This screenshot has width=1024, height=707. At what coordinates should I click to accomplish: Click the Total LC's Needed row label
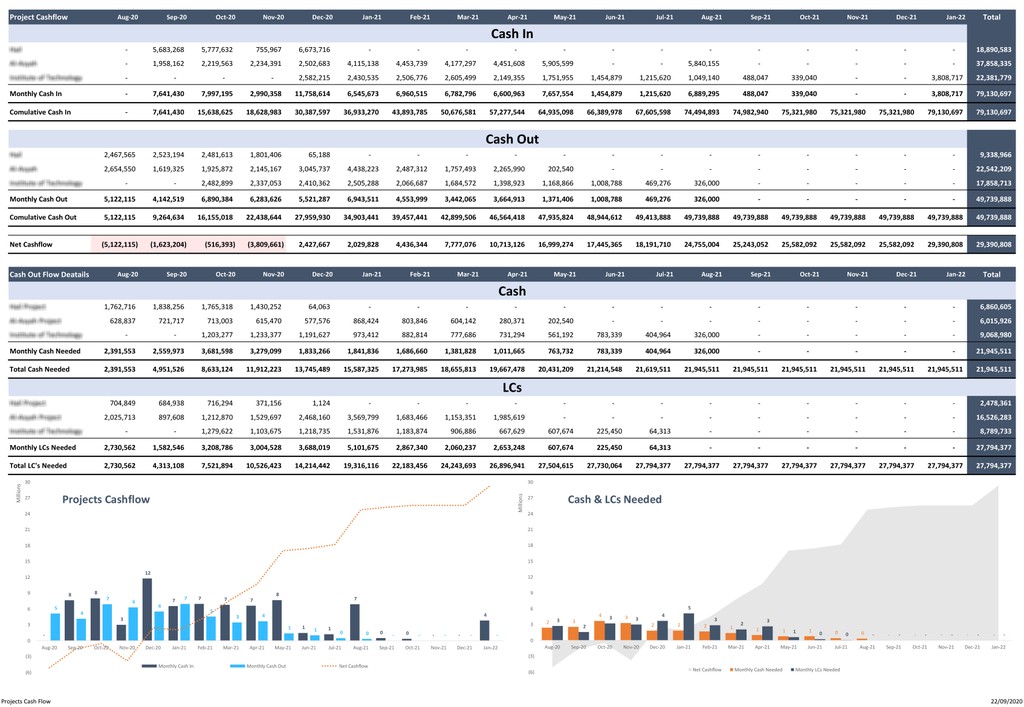tap(38, 466)
